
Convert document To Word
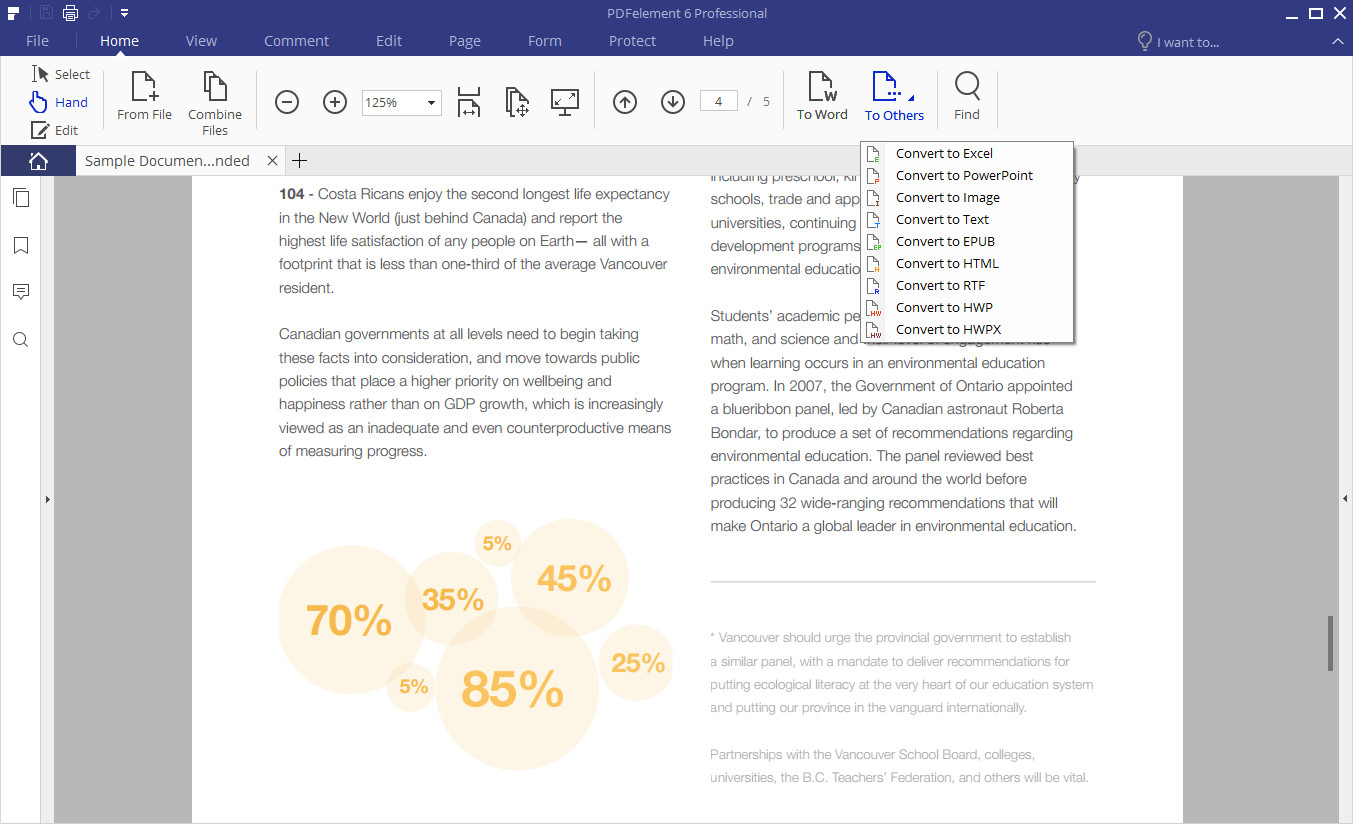[x=822, y=97]
